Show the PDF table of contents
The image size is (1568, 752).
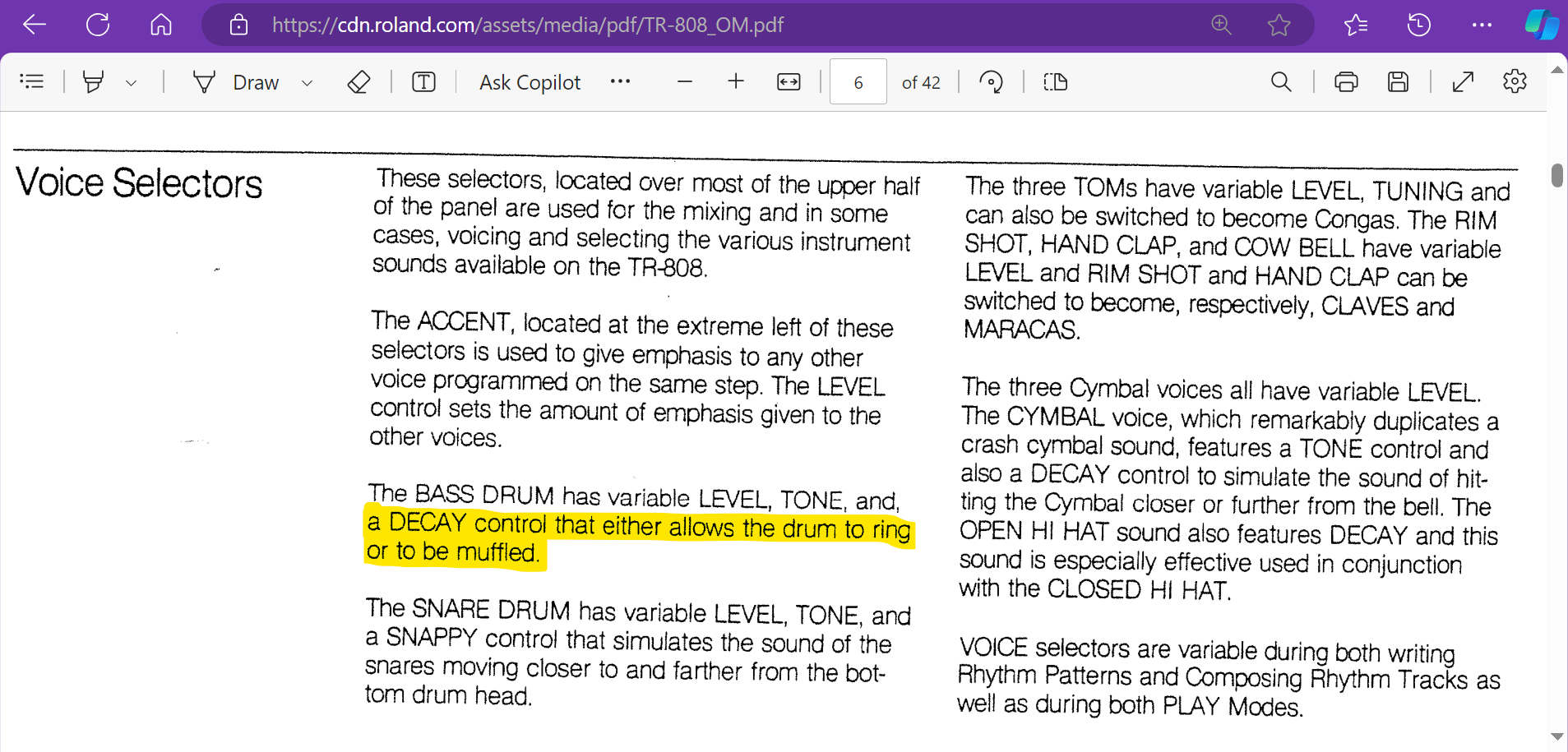coord(32,81)
